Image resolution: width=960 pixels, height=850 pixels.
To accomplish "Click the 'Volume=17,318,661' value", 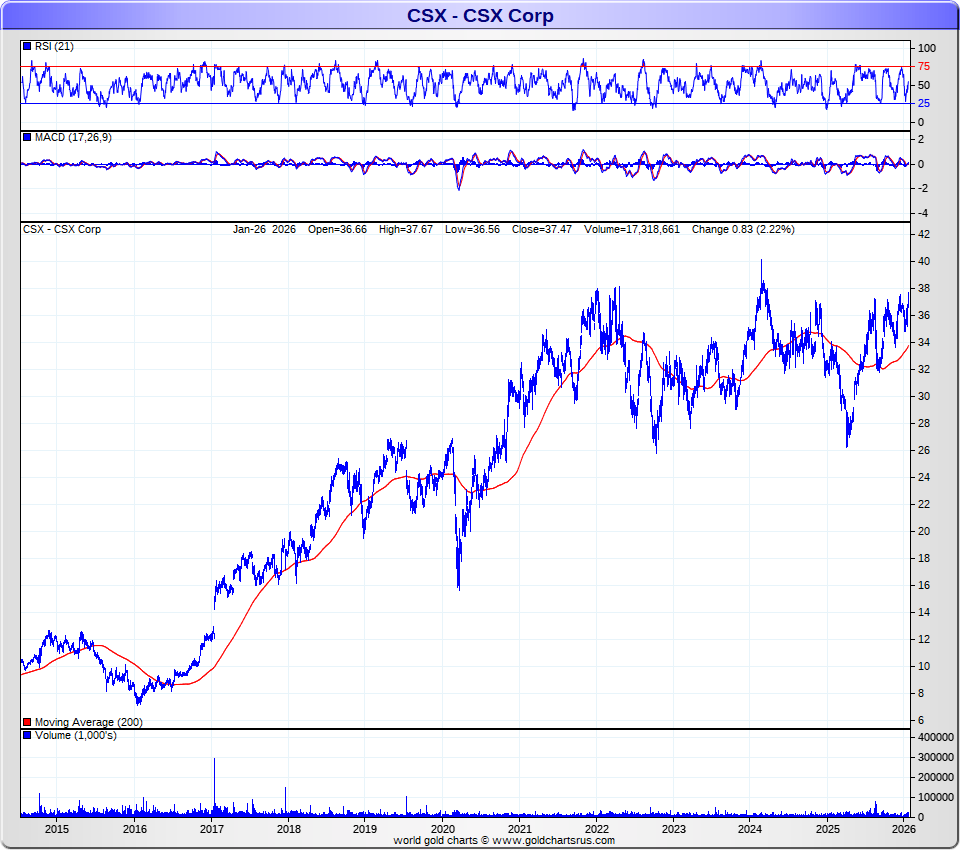I will tap(632, 229).
